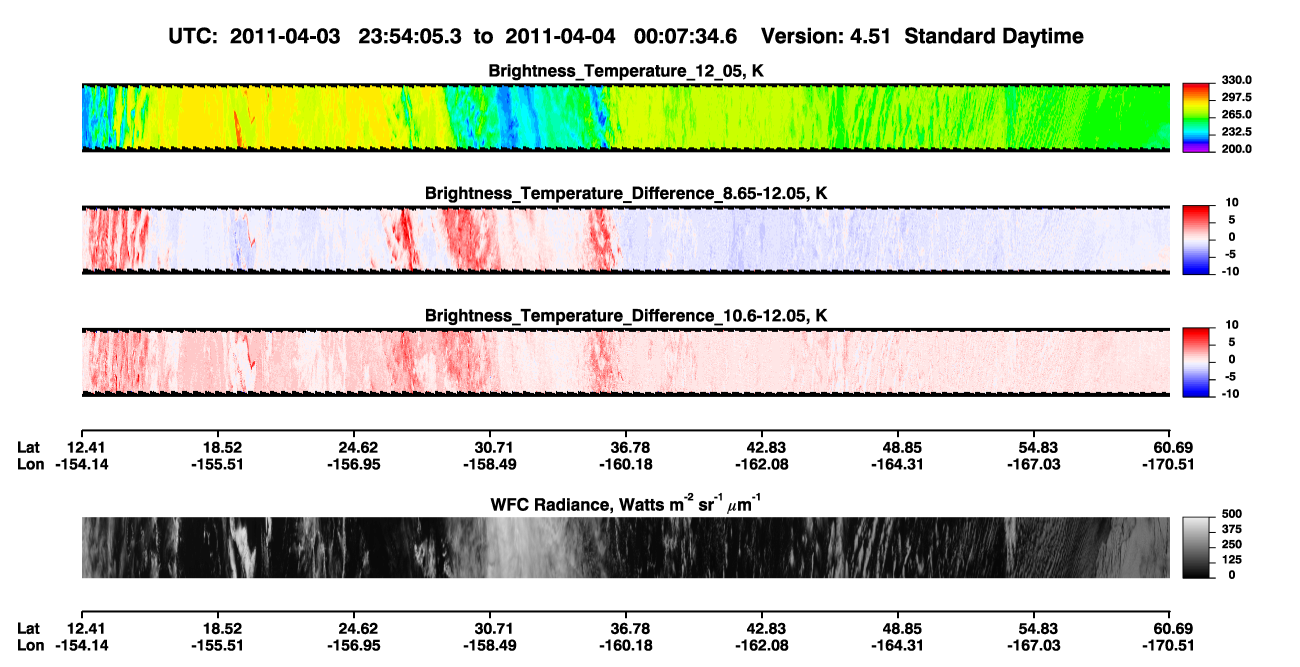Select the Brightness_Temperature_12_05 image strip
1300x667 pixels.
click(625, 118)
